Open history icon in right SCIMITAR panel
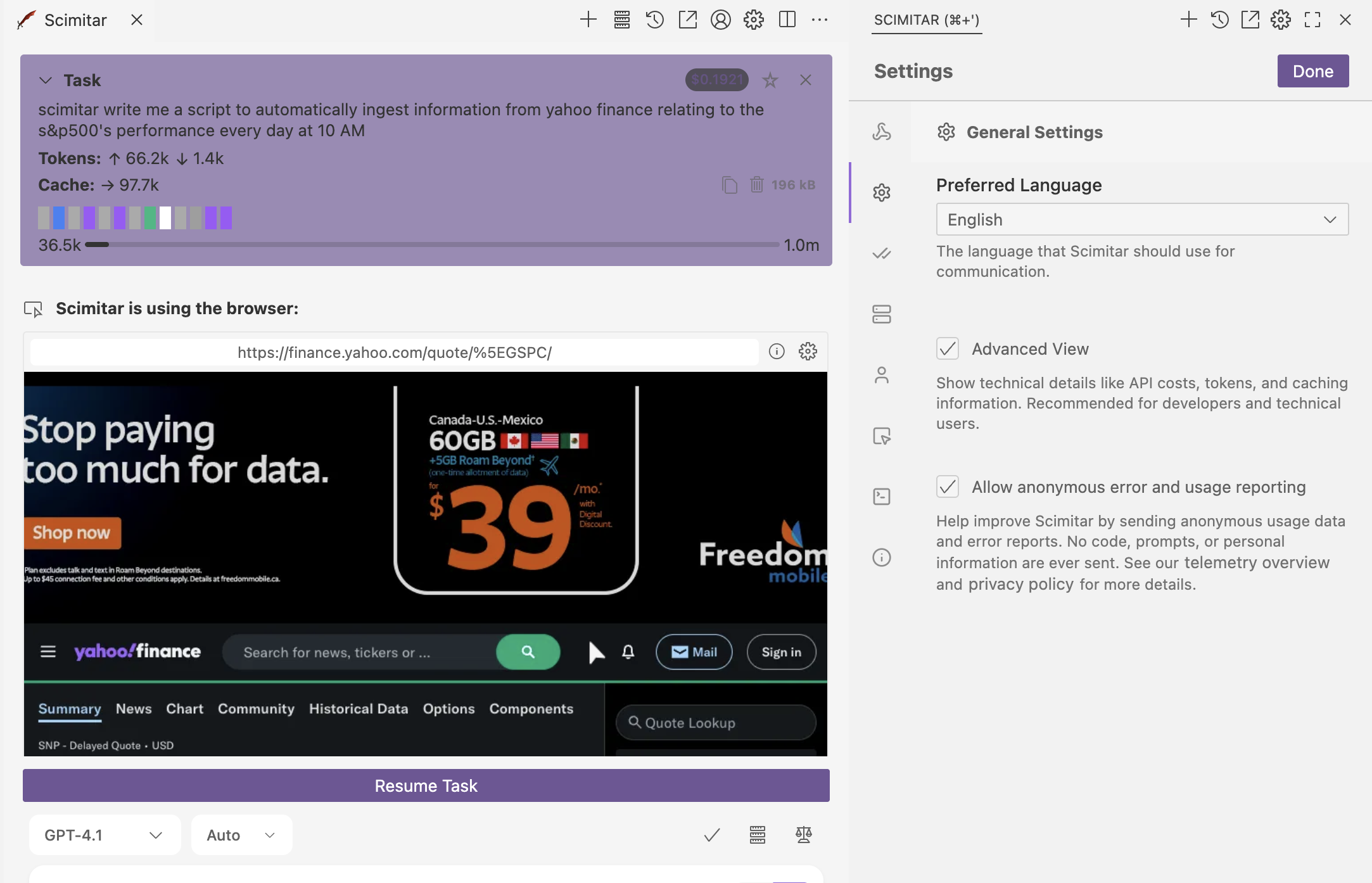The width and height of the screenshot is (1372, 883). [x=1219, y=20]
